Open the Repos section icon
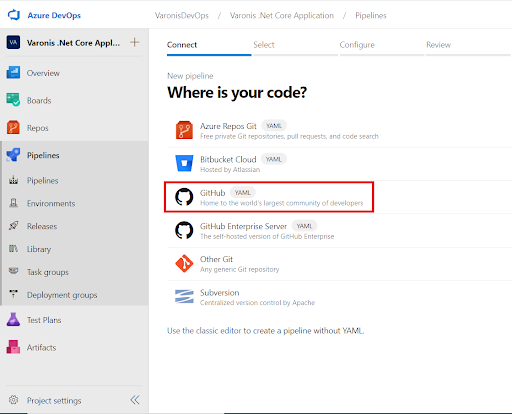The image size is (512, 414). coord(13,127)
